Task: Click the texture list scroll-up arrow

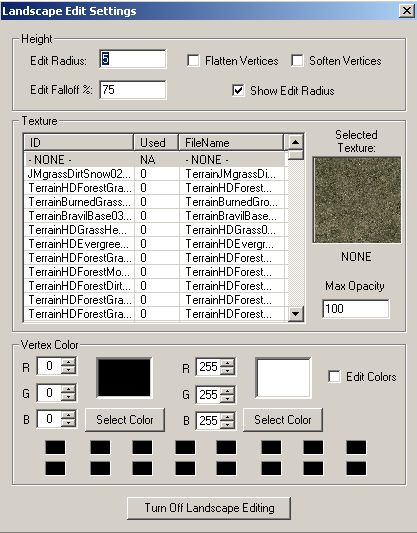Action: point(295,142)
